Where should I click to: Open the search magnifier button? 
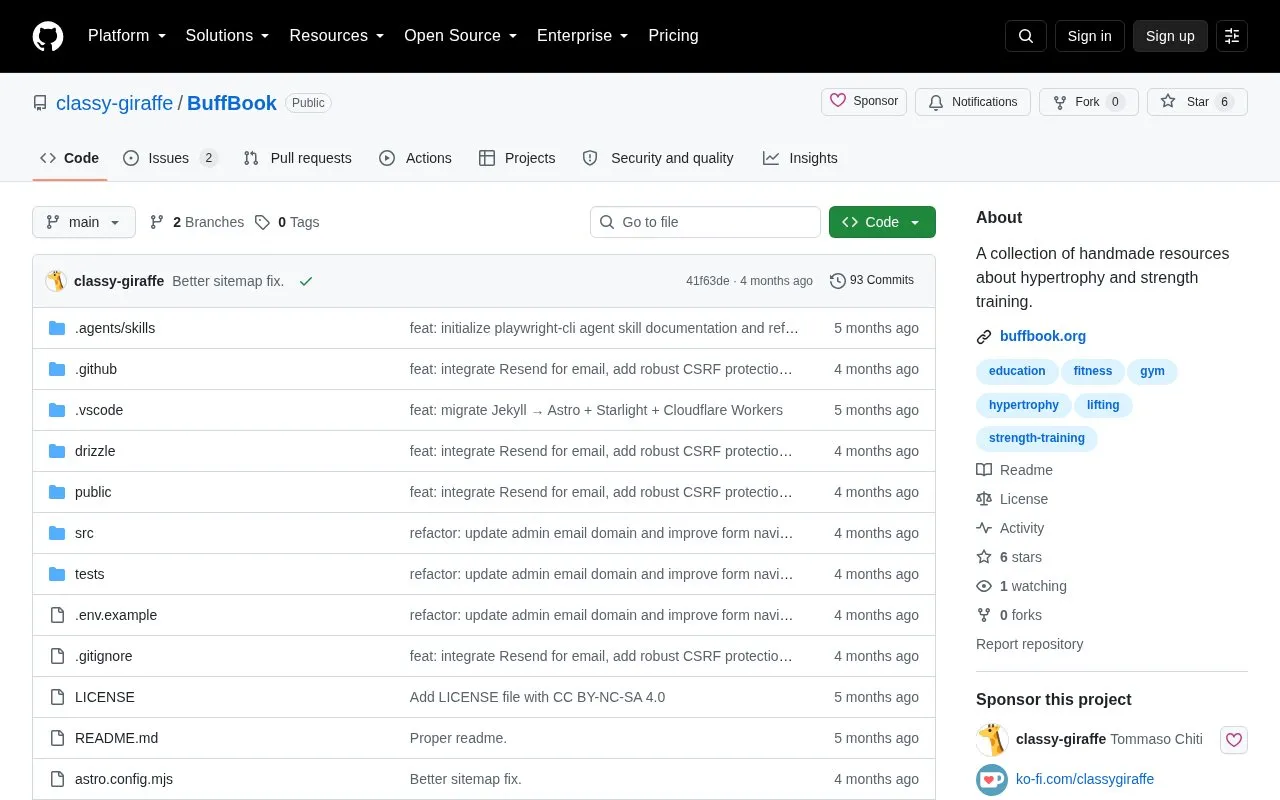point(1026,36)
